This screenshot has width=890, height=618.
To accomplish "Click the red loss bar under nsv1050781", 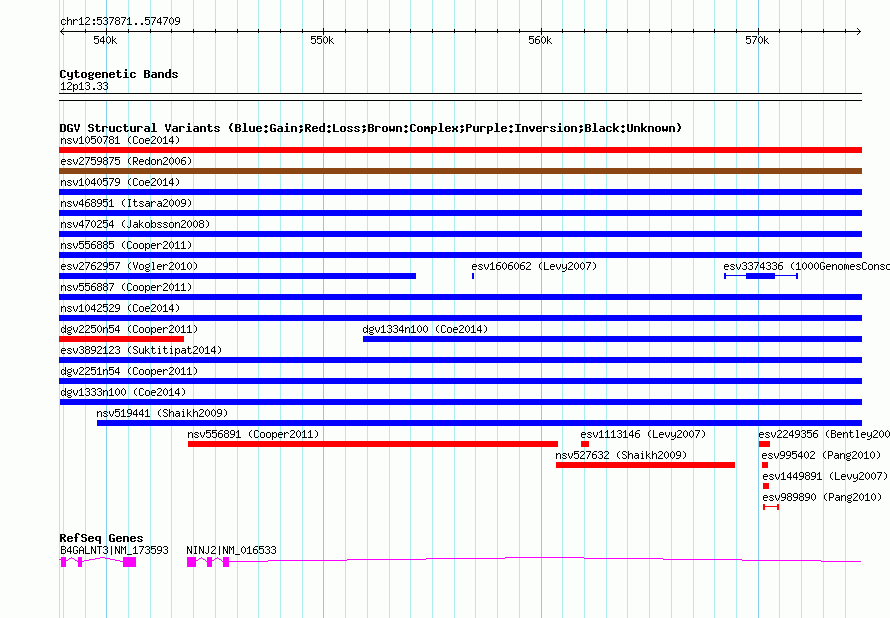I will (460, 150).
